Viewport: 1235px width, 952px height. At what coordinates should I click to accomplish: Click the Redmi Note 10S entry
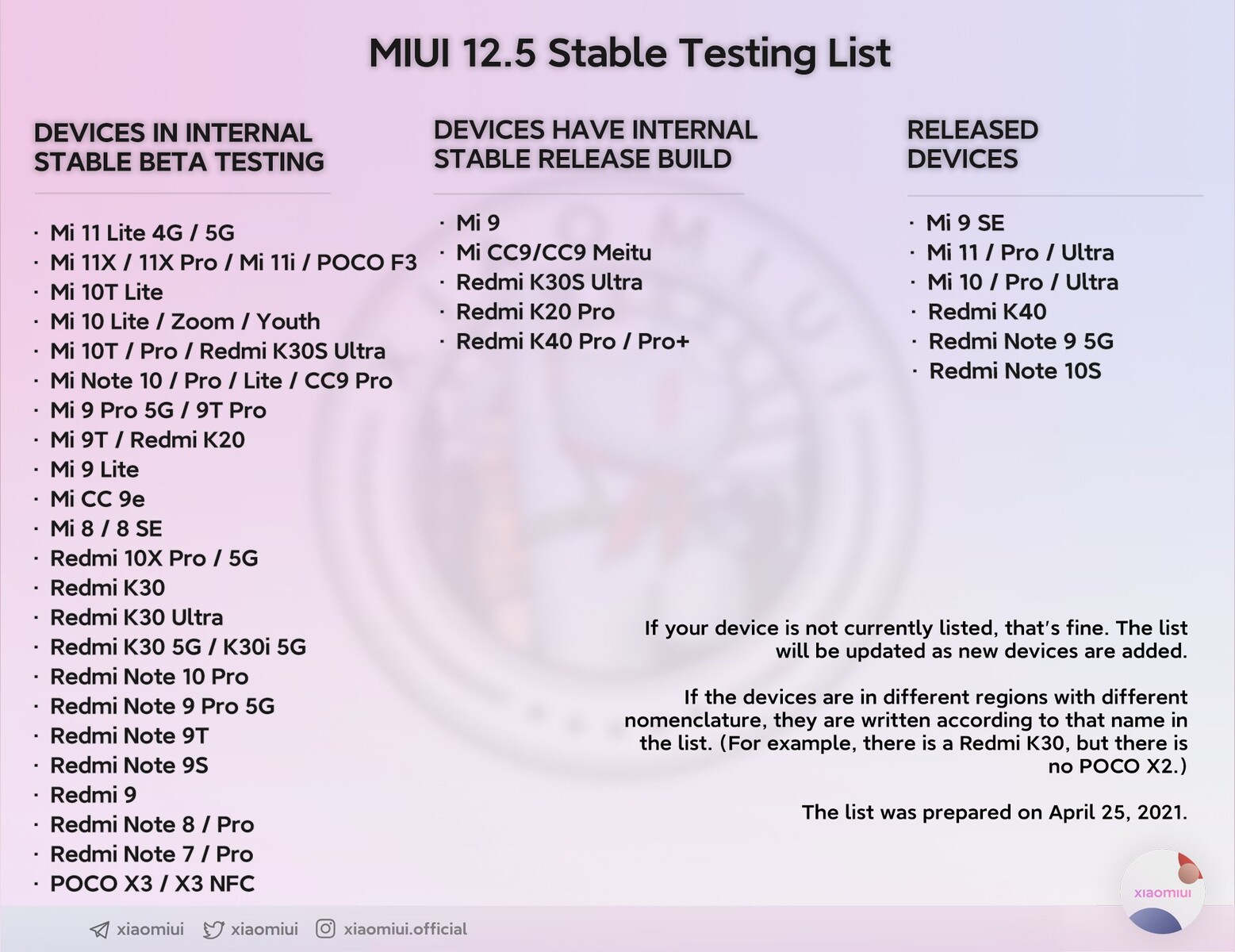point(1014,370)
